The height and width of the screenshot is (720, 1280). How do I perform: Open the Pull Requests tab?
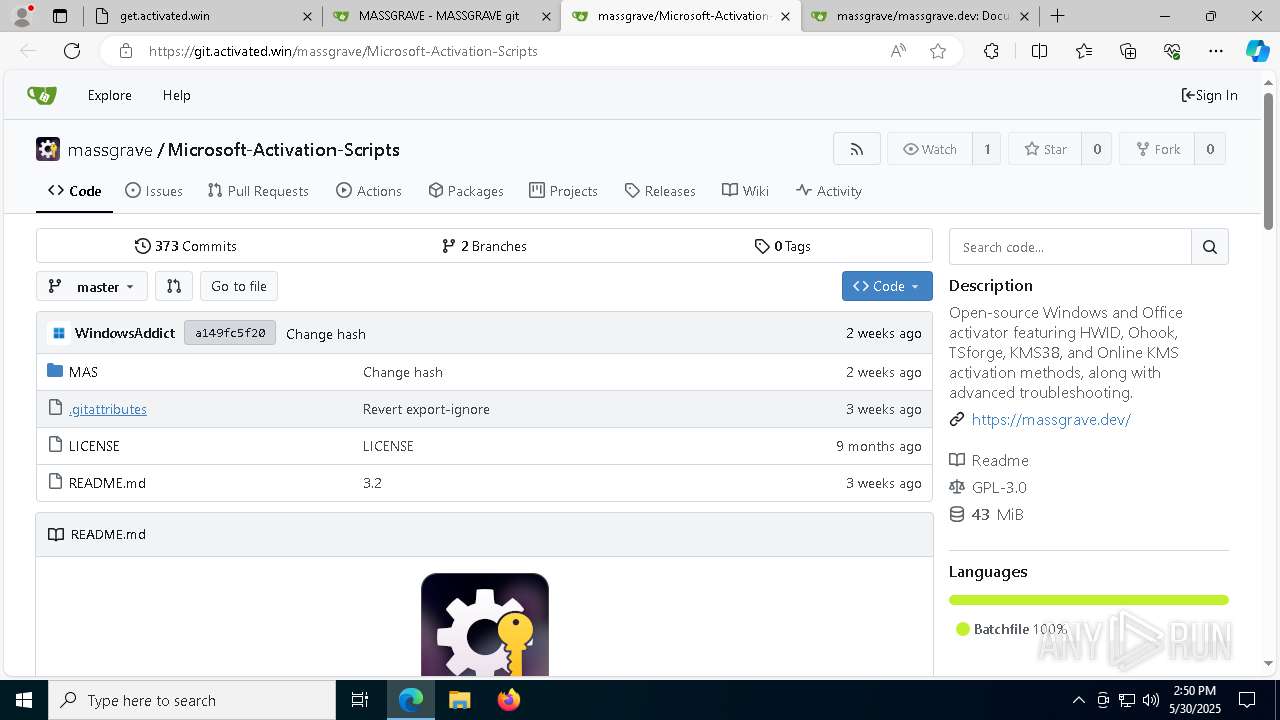(x=258, y=191)
